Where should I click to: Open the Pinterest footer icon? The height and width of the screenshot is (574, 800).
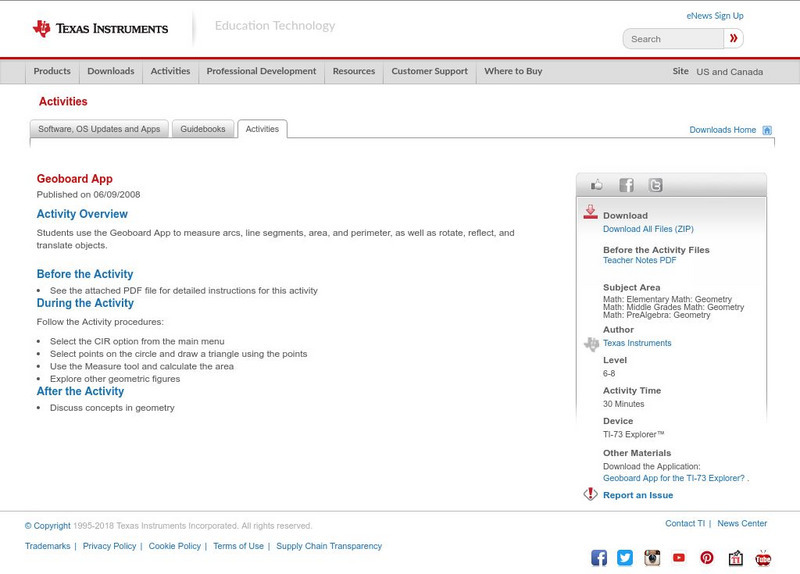tap(707, 558)
